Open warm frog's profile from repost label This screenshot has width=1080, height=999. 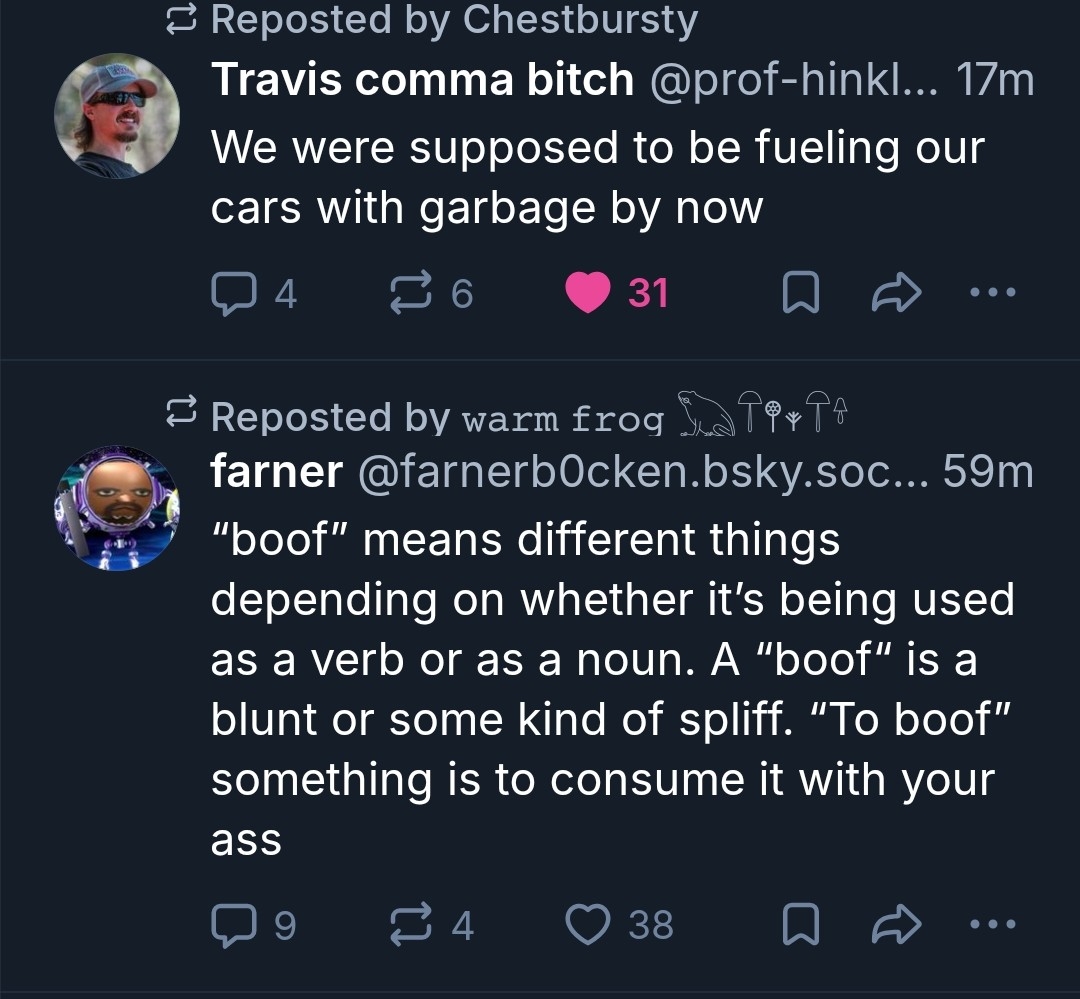point(562,418)
